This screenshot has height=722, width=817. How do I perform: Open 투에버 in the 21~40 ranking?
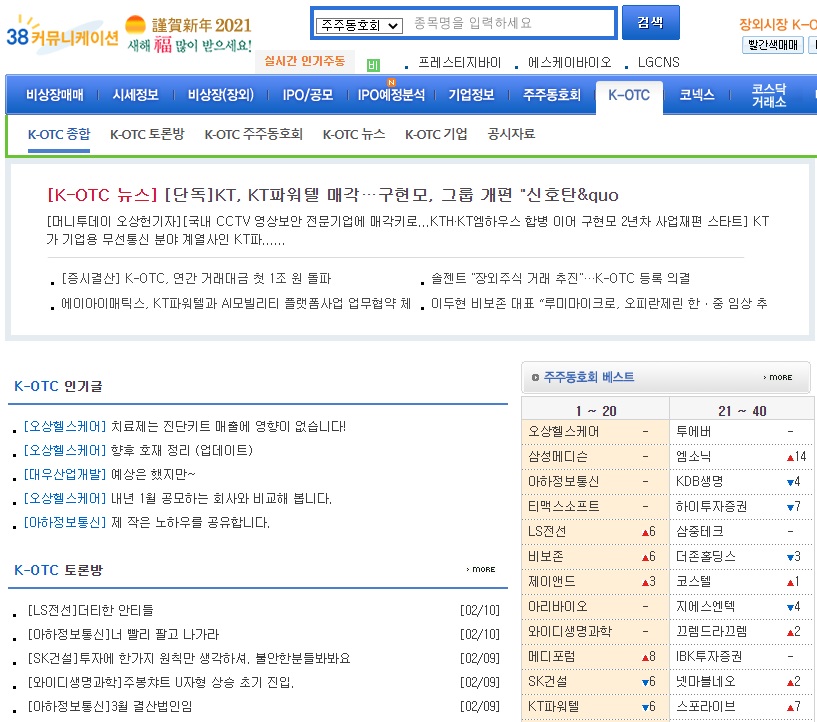click(x=694, y=431)
